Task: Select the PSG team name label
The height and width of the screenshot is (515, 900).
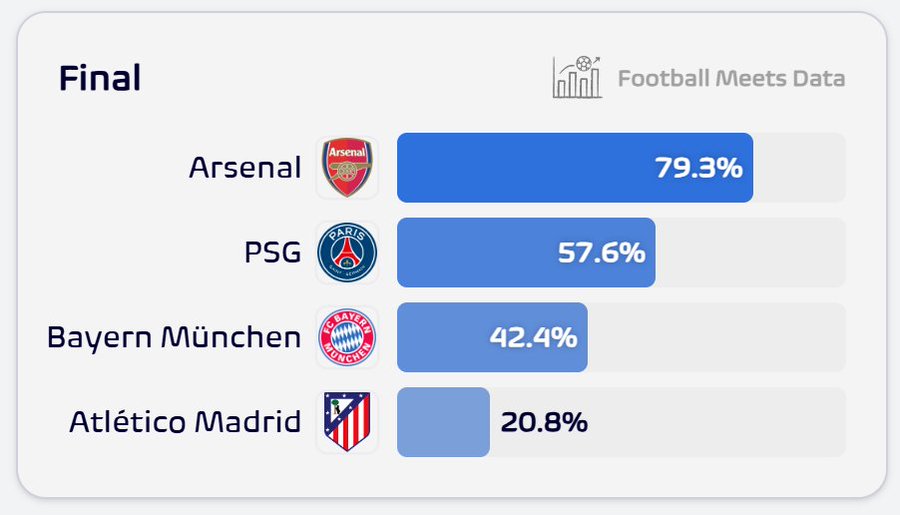Action: pos(272,253)
